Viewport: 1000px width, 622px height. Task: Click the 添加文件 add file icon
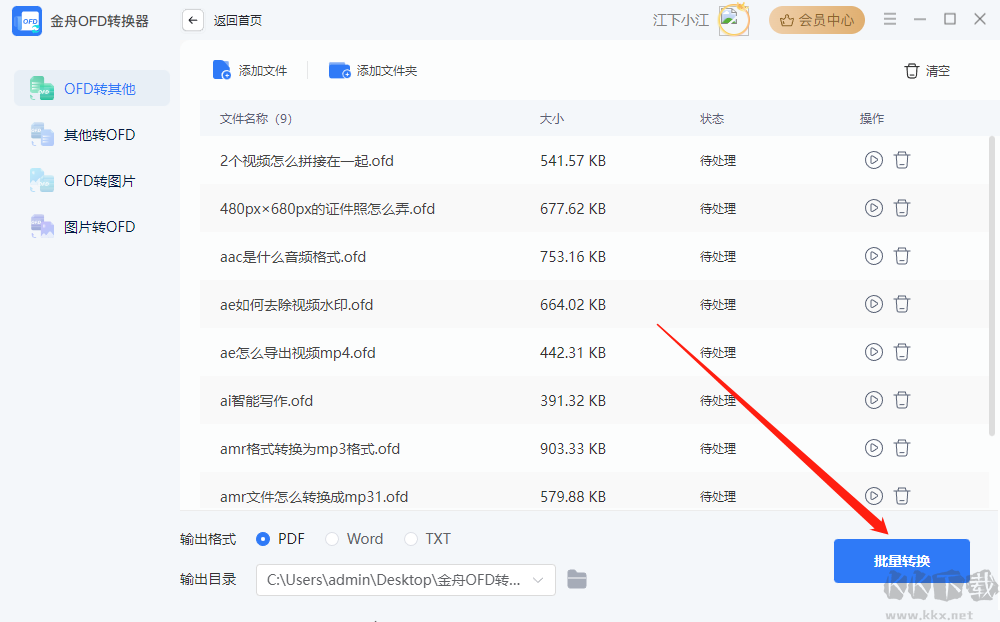[x=222, y=69]
